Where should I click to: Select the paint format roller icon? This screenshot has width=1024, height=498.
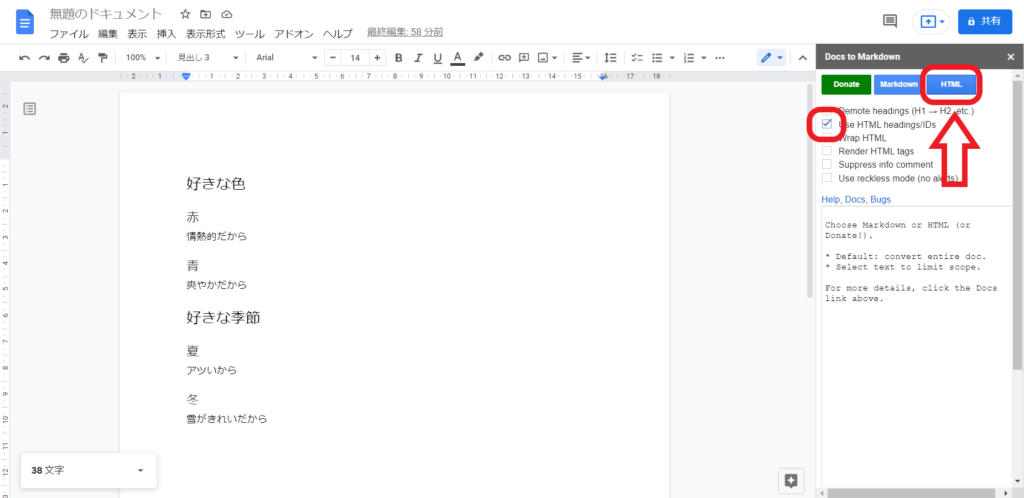(x=103, y=57)
